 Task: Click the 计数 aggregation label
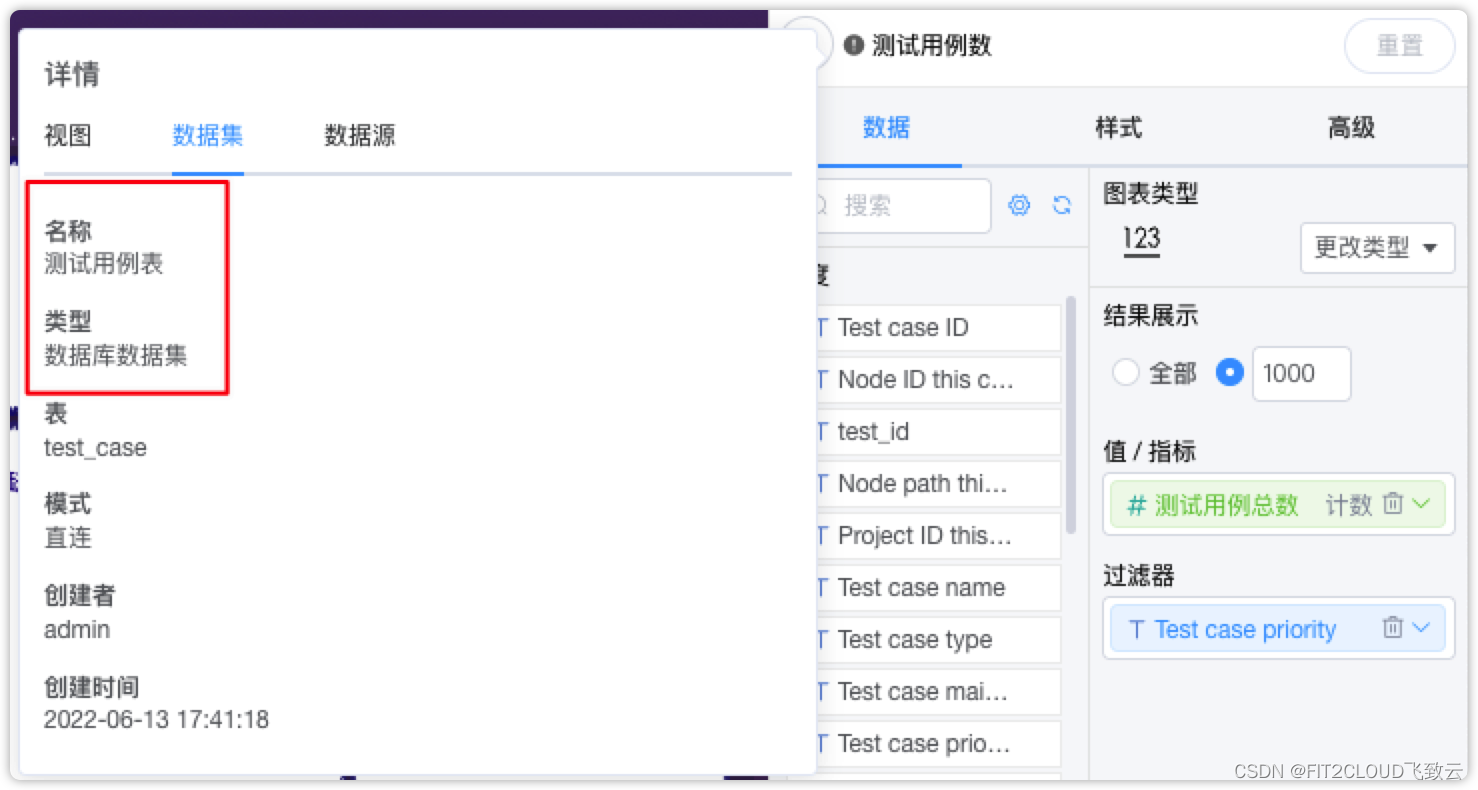[1348, 505]
